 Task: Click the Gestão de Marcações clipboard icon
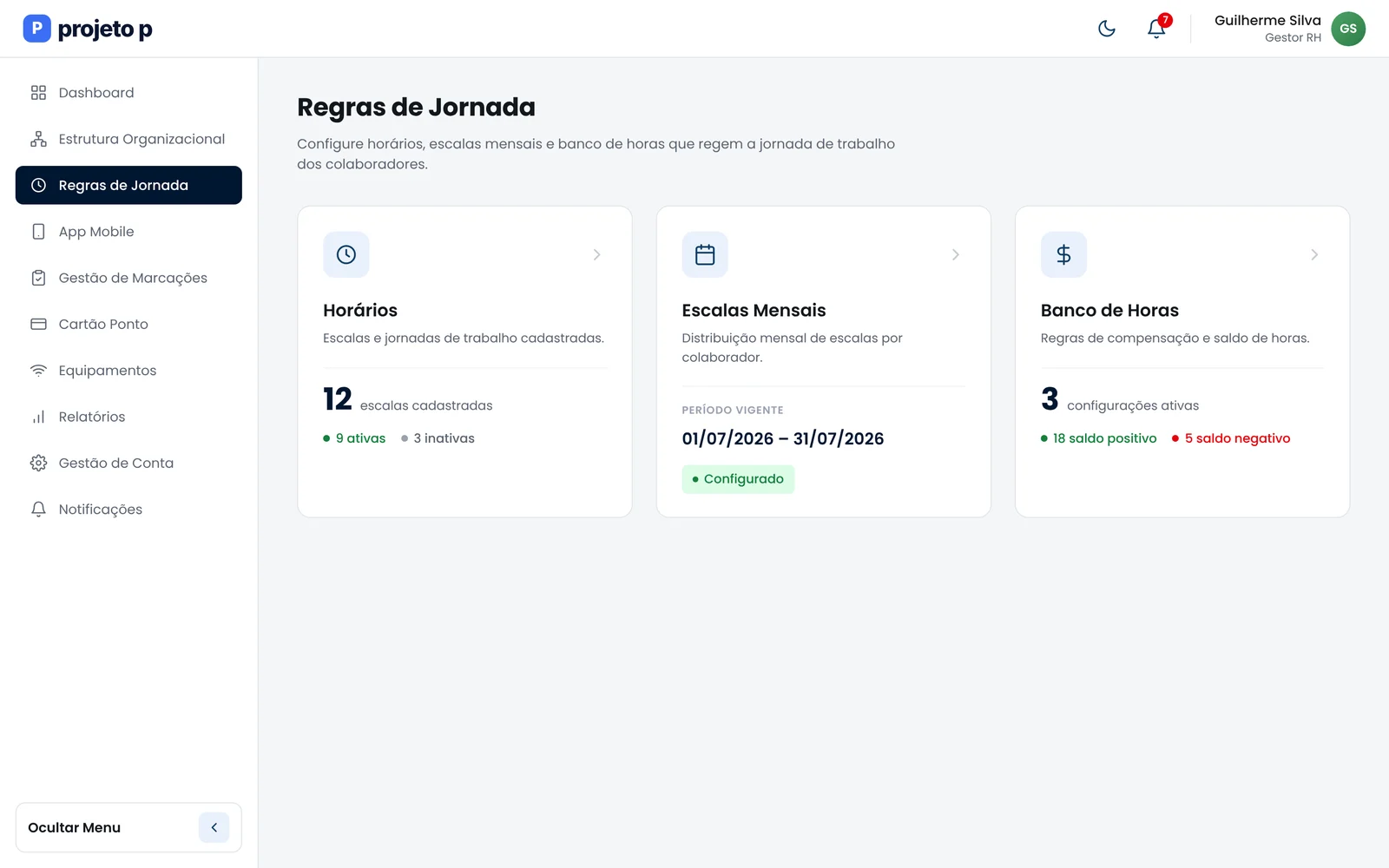pyautogui.click(x=38, y=278)
